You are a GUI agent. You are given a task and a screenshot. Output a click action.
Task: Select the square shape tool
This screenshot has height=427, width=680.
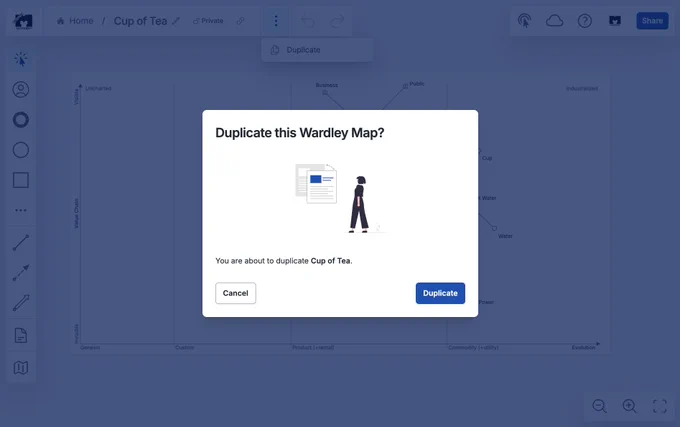click(x=21, y=180)
